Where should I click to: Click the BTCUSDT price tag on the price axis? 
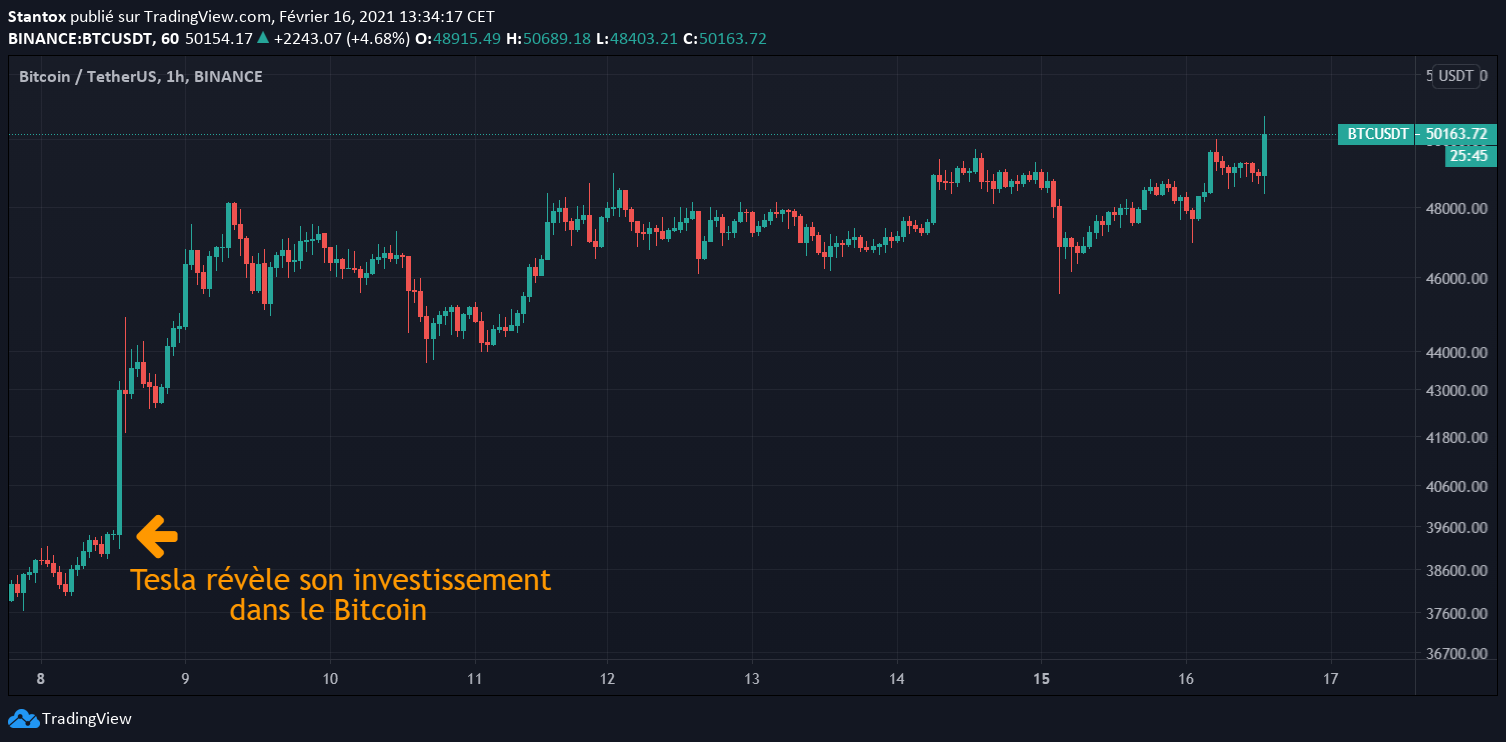click(x=1414, y=133)
